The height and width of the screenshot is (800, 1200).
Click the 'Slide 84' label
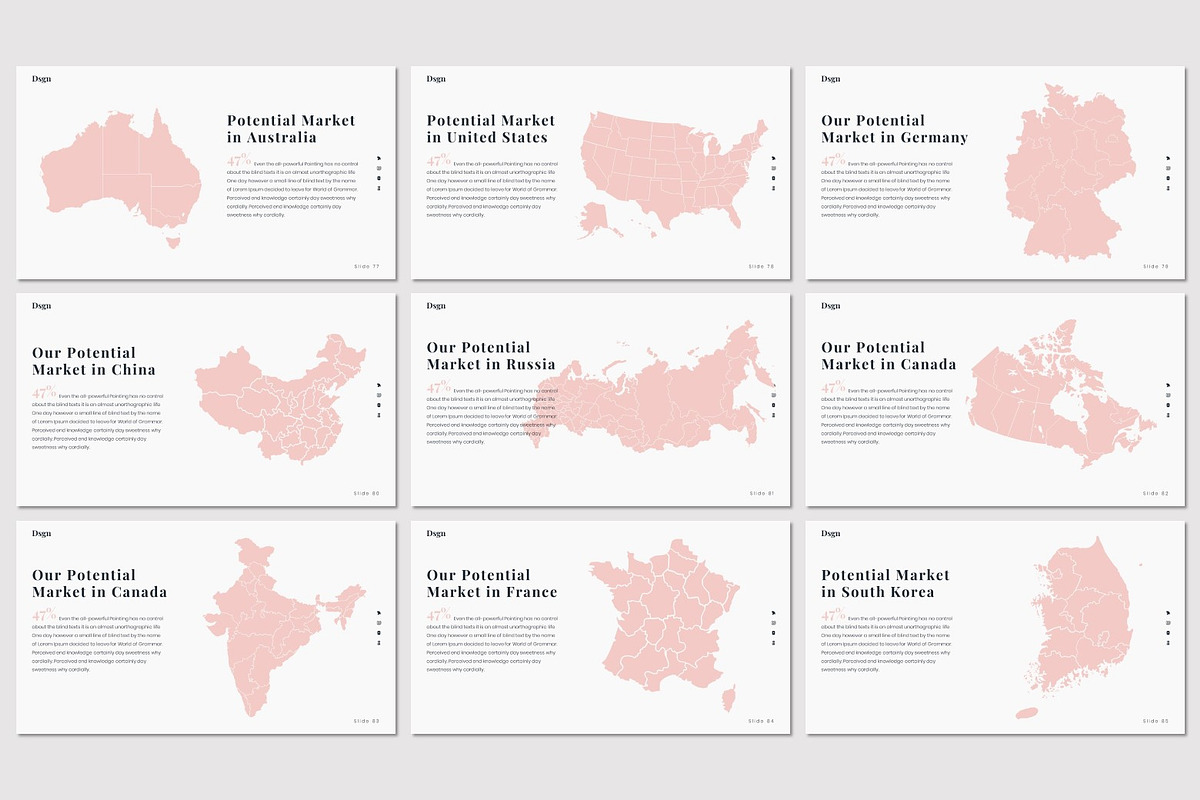(x=762, y=721)
